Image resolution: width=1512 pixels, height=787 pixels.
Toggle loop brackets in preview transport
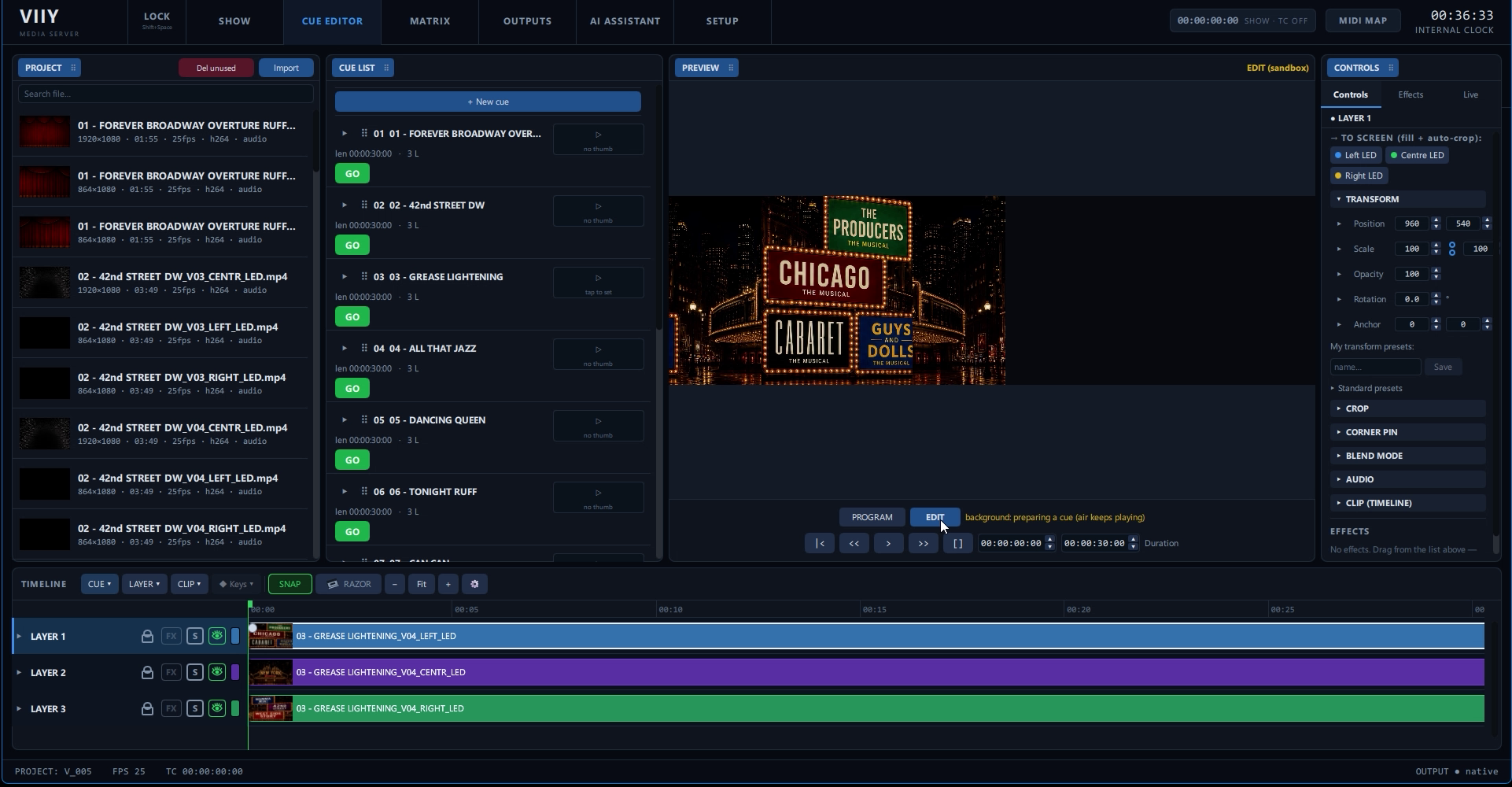coord(957,543)
